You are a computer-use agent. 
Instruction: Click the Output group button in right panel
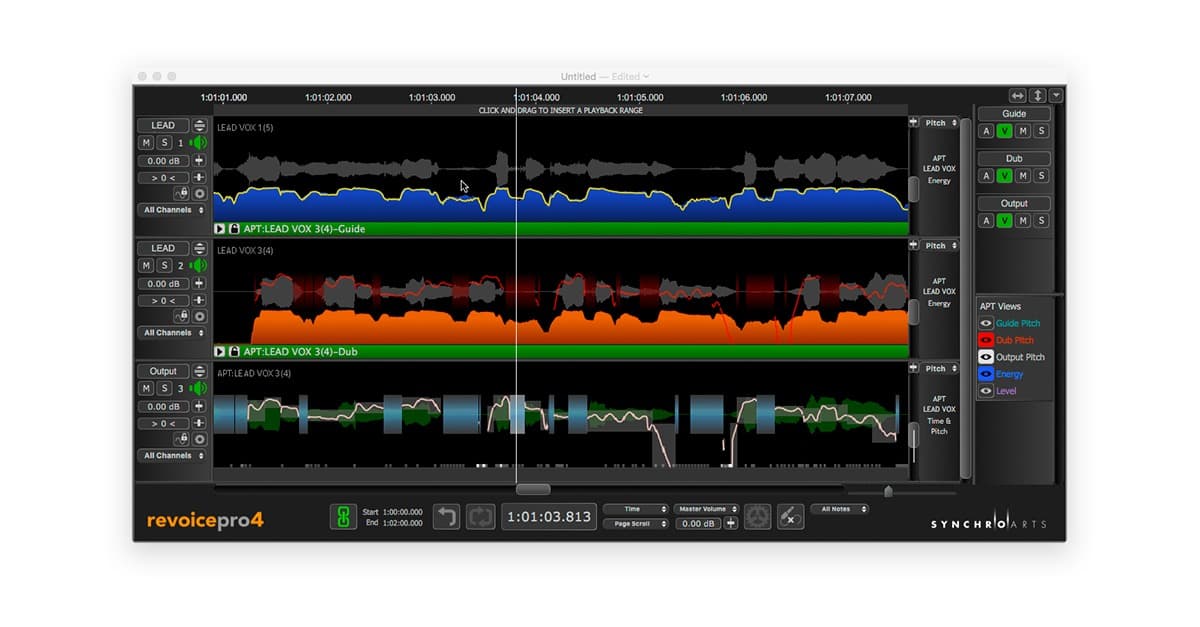point(1014,203)
